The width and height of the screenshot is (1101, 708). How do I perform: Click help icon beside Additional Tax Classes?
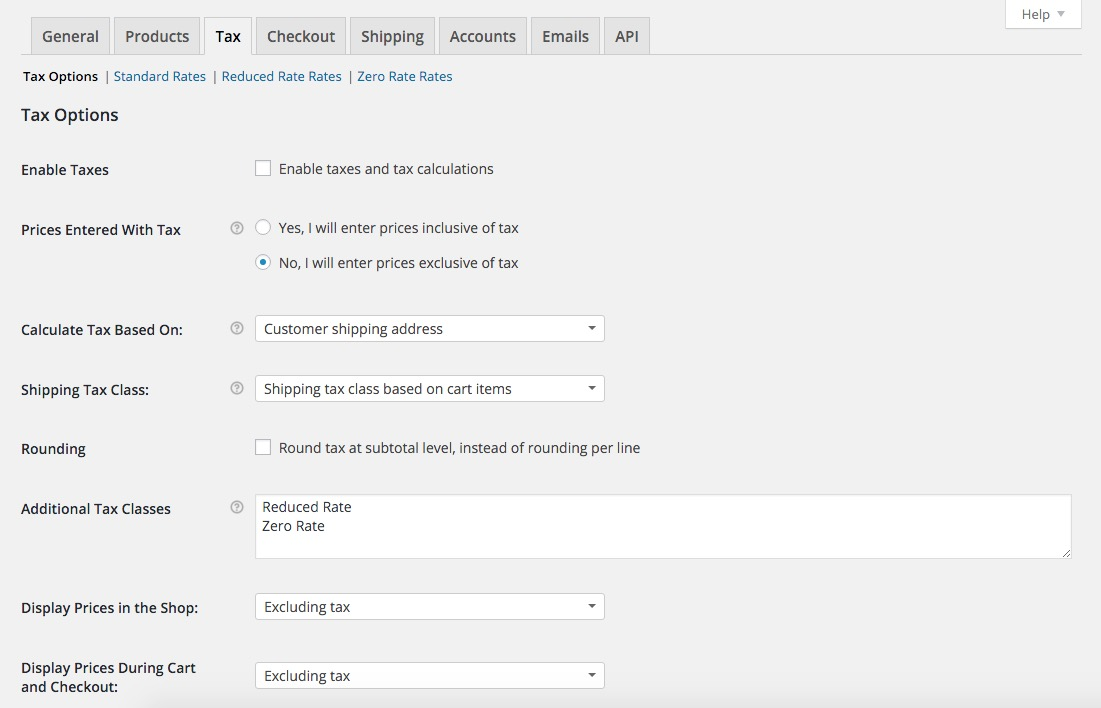pos(237,507)
